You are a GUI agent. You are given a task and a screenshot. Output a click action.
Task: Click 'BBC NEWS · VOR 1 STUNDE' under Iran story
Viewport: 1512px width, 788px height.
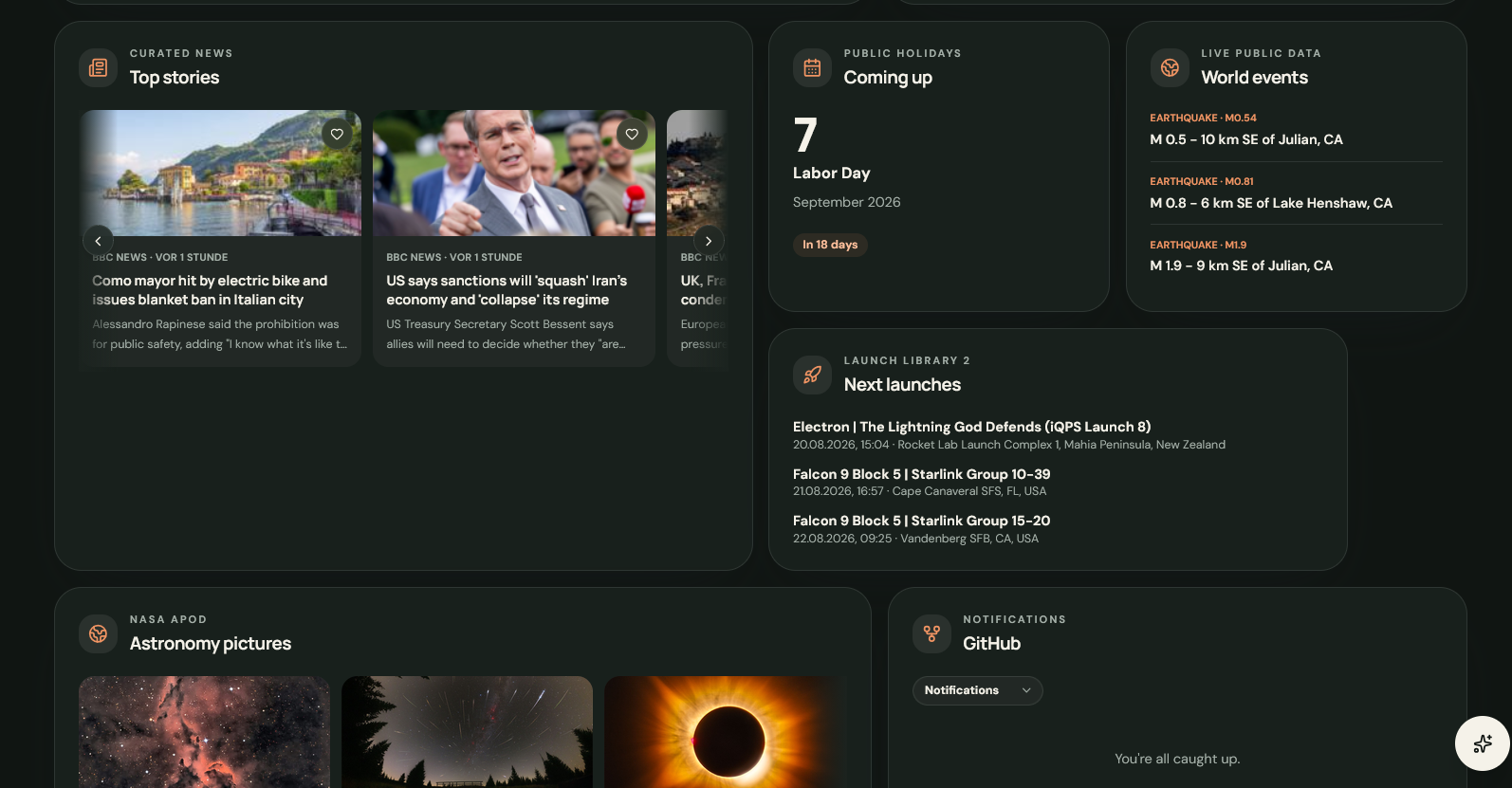tap(454, 257)
